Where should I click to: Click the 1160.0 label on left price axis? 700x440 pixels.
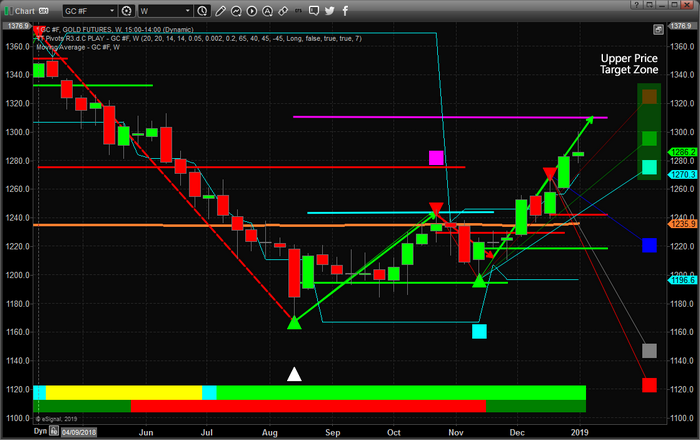[17, 332]
